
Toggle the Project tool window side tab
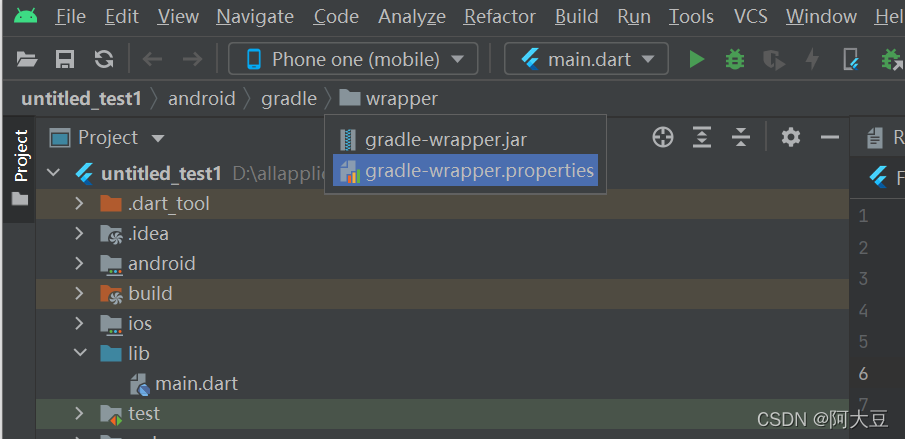click(x=21, y=168)
